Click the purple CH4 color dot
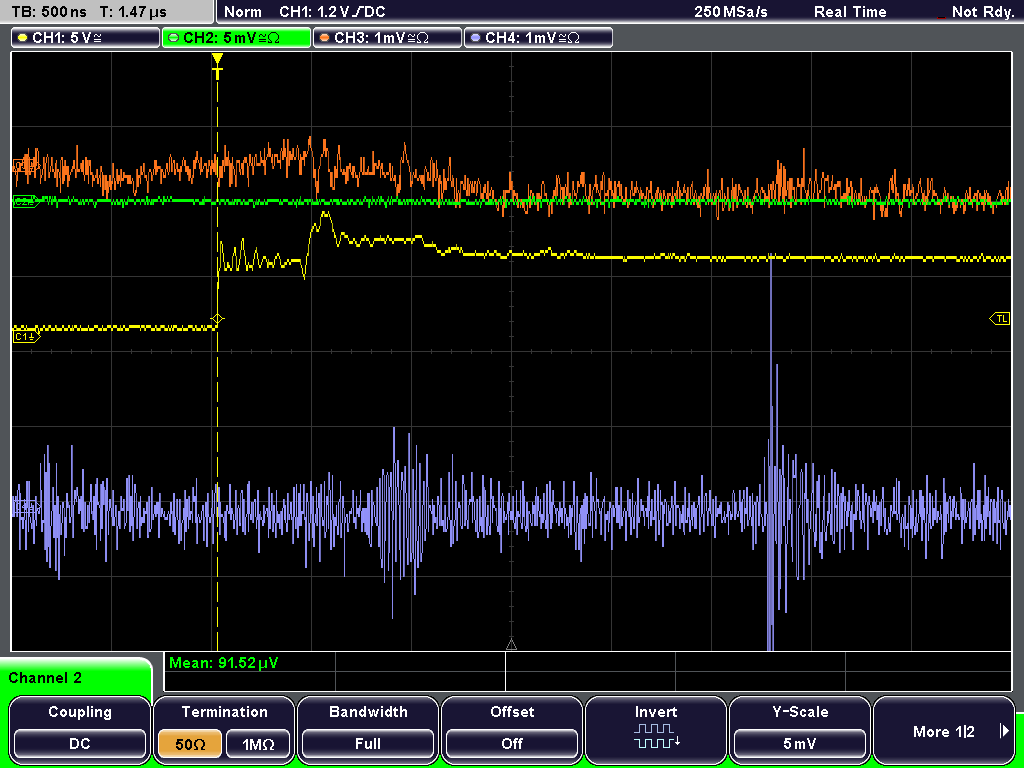 coord(475,38)
